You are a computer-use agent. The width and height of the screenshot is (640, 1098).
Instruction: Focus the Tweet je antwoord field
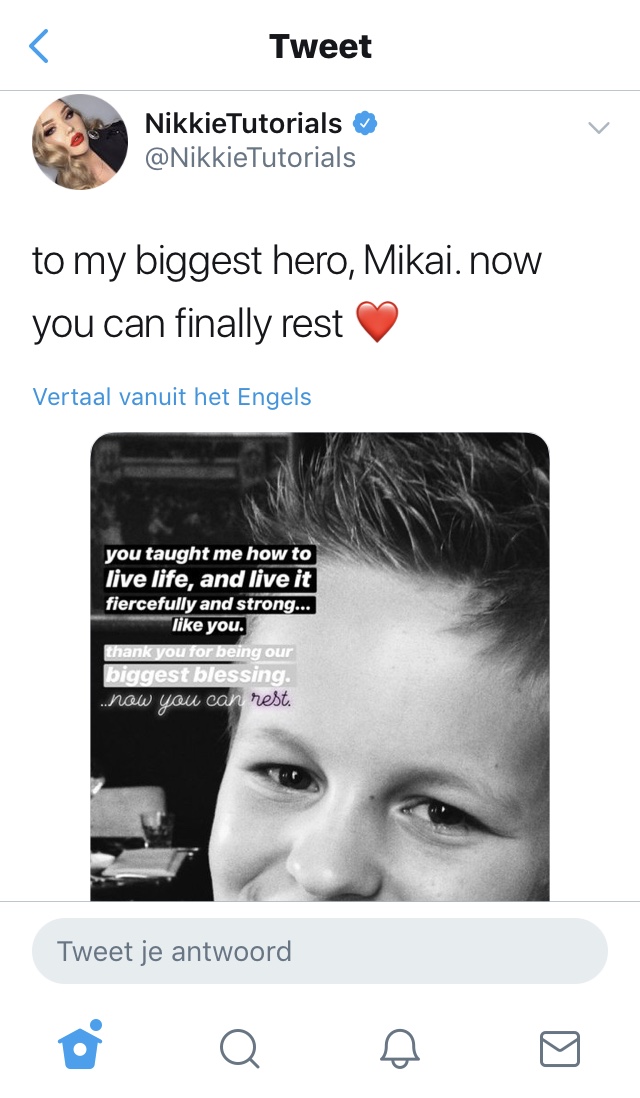point(320,951)
